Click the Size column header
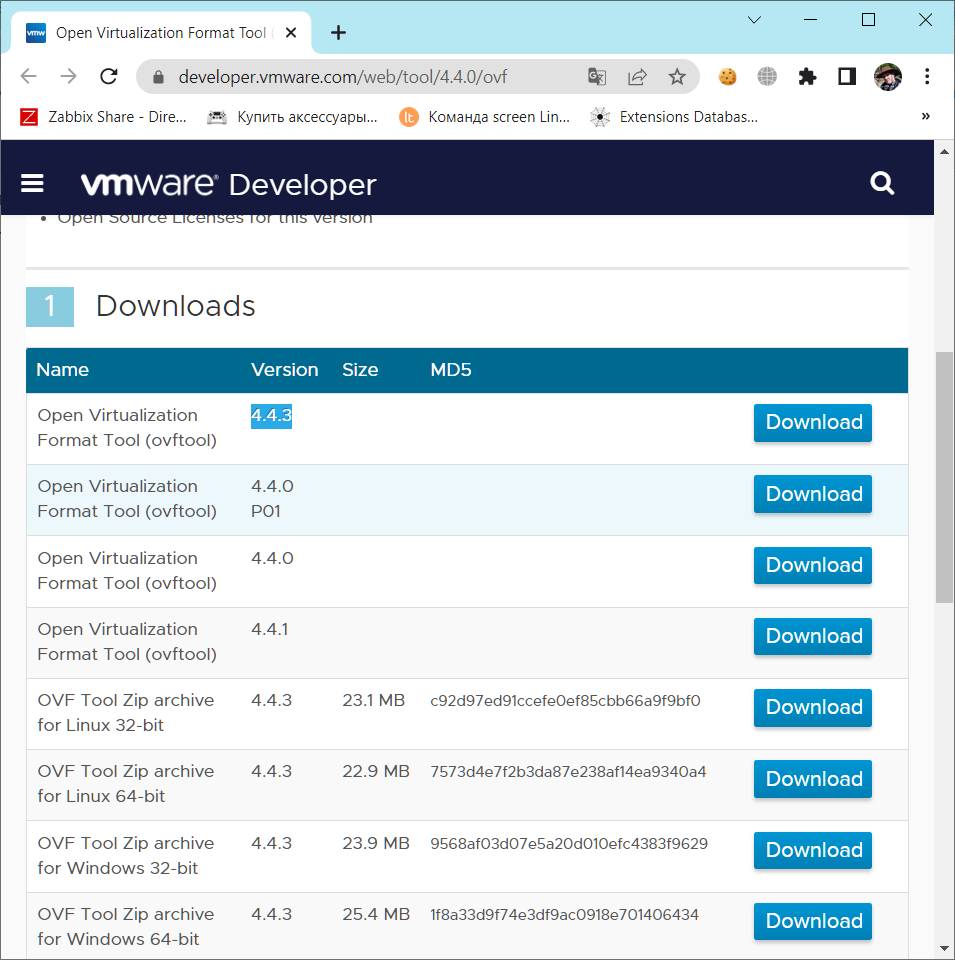This screenshot has width=955, height=960. tap(360, 370)
